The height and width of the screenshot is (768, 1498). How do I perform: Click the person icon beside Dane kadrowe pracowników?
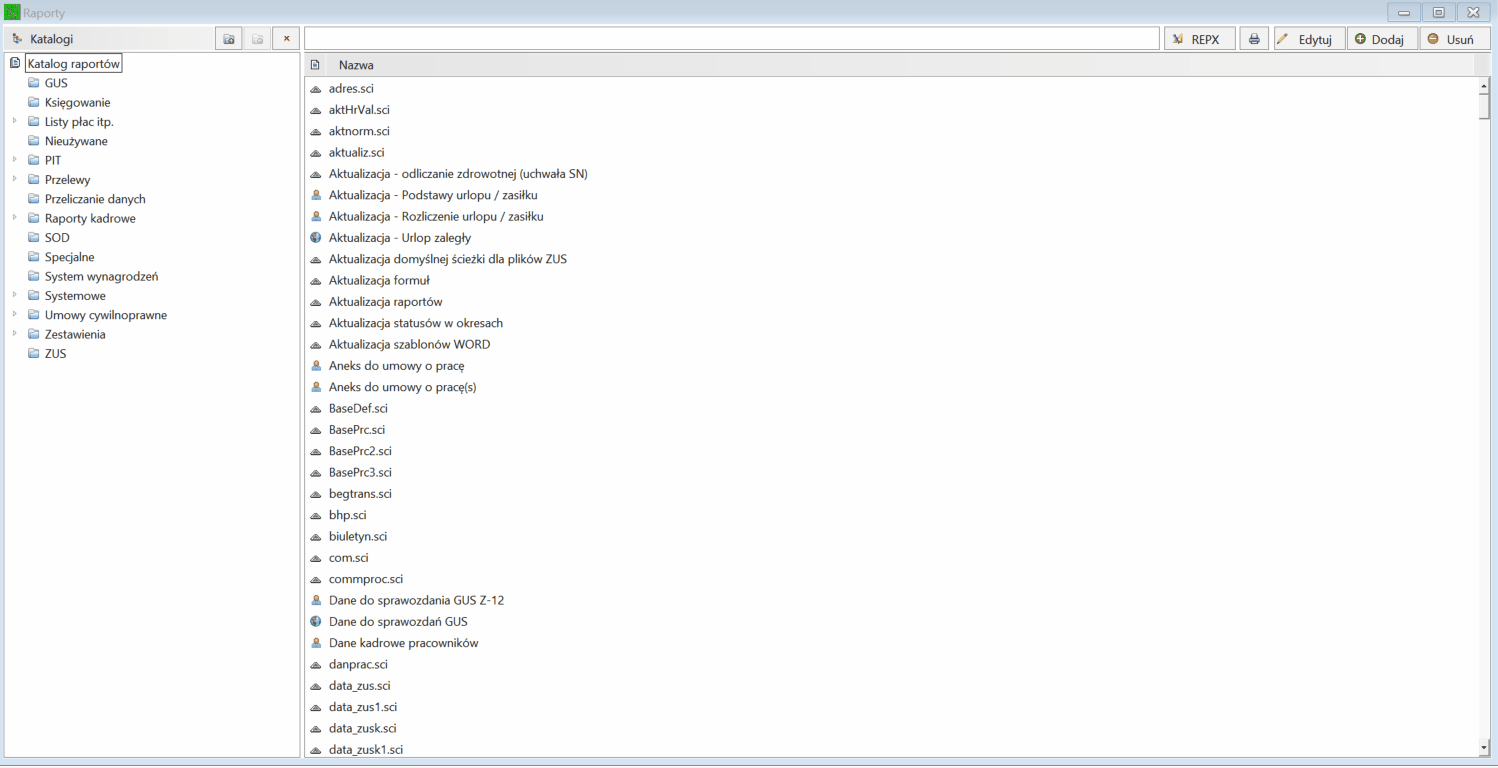(x=316, y=643)
